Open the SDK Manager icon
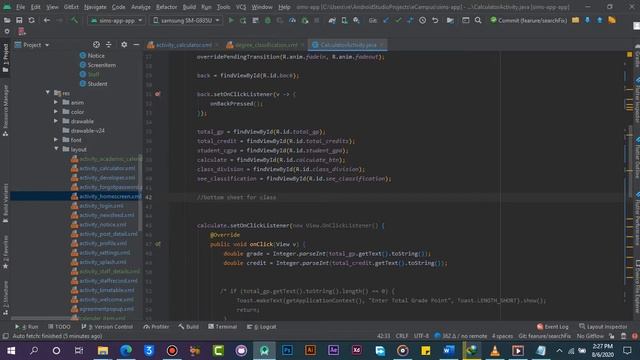This screenshot has width=640, height=360. (356, 20)
